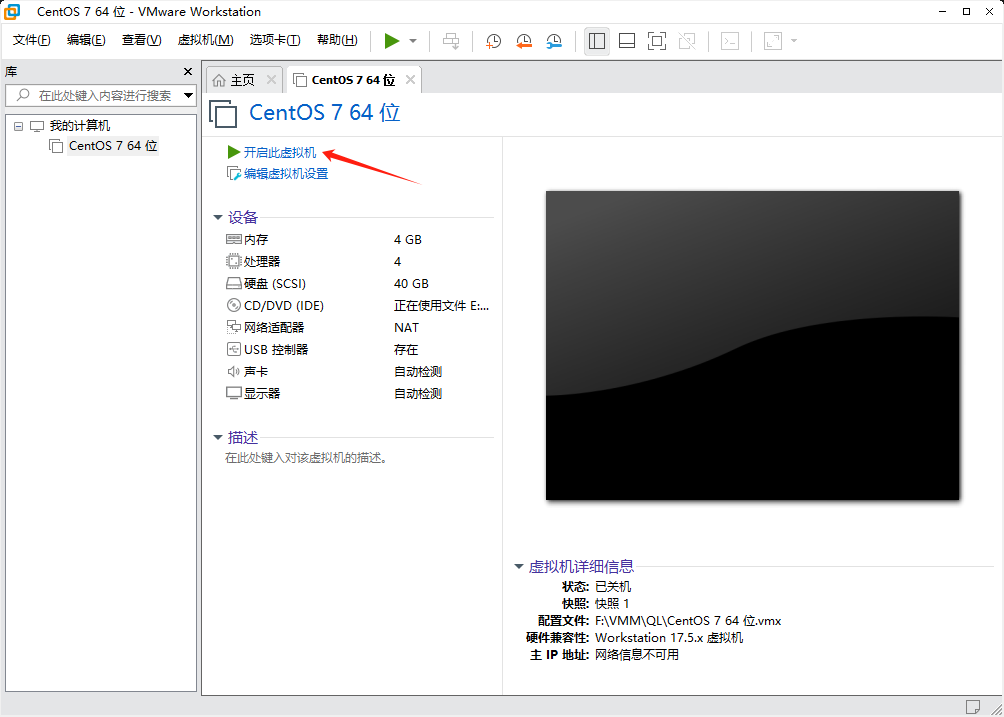
Task: Open the 选项卡 menu
Action: [275, 40]
